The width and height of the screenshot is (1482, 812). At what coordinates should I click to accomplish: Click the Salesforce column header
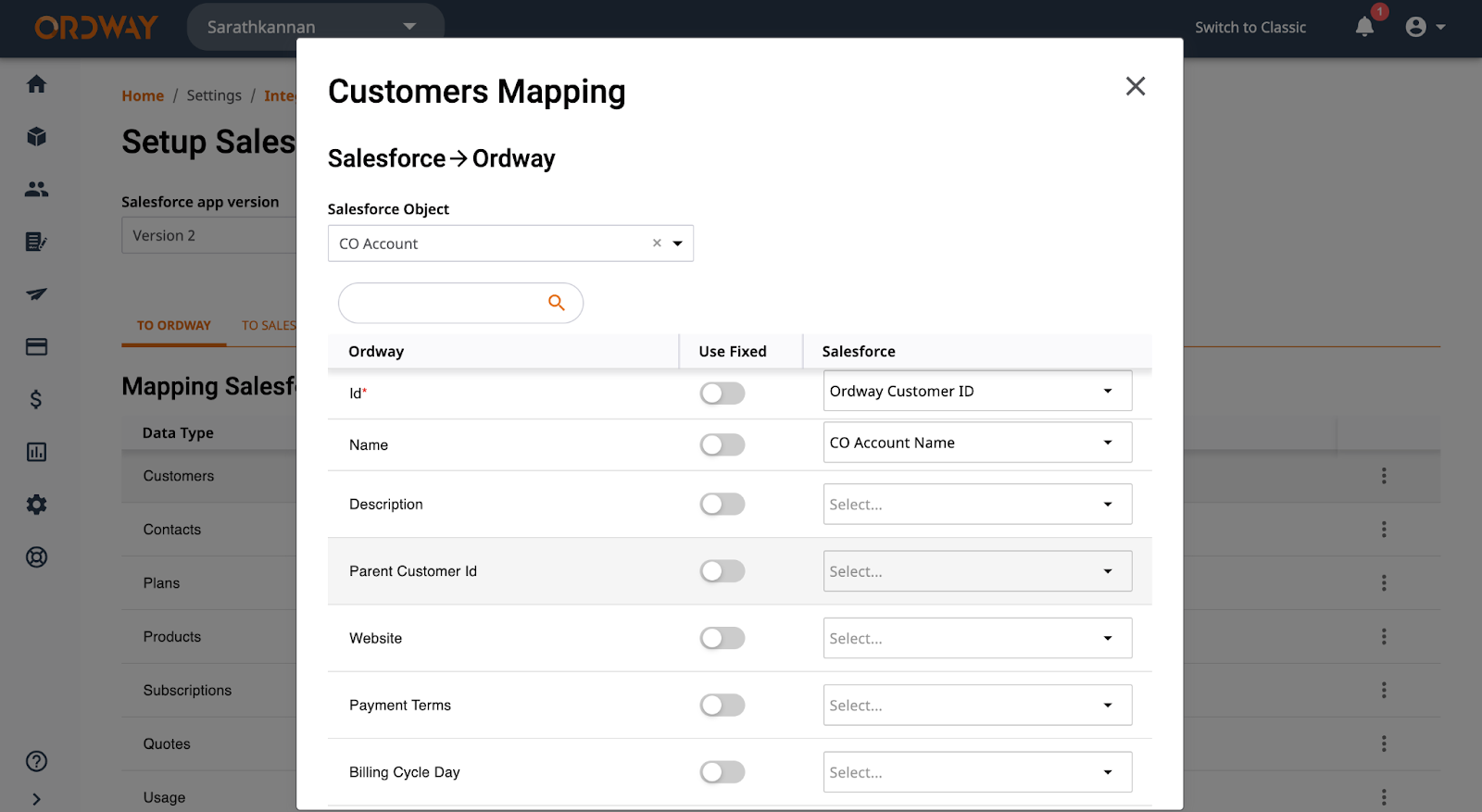(x=859, y=352)
